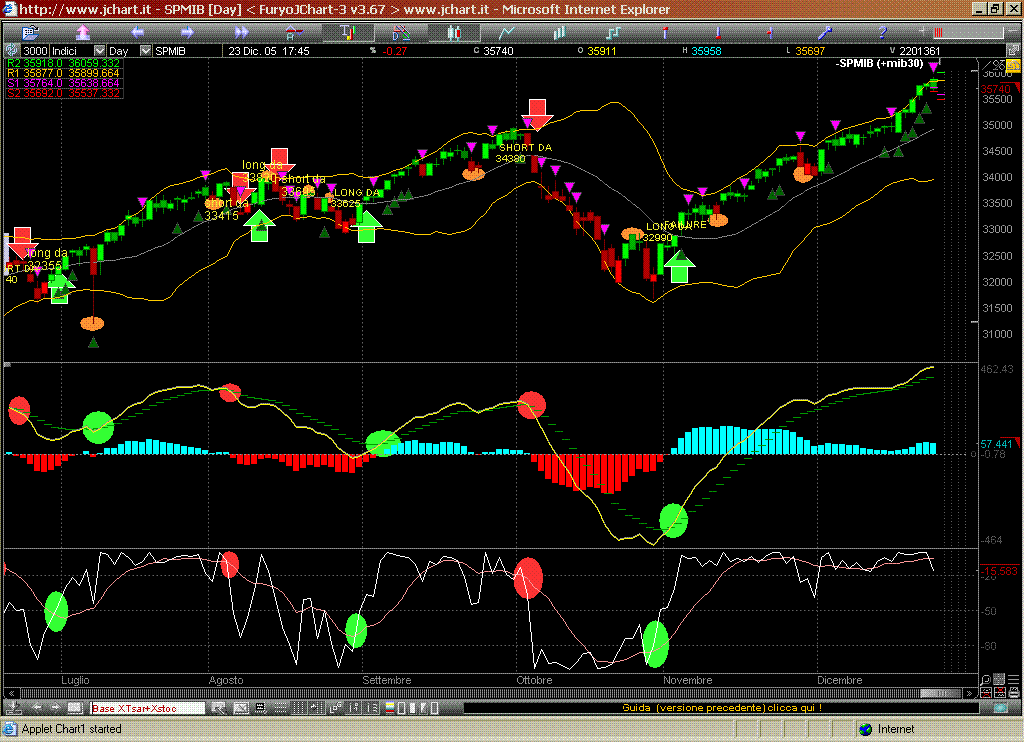Click the fast-forward double arrow icon

pos(241,33)
